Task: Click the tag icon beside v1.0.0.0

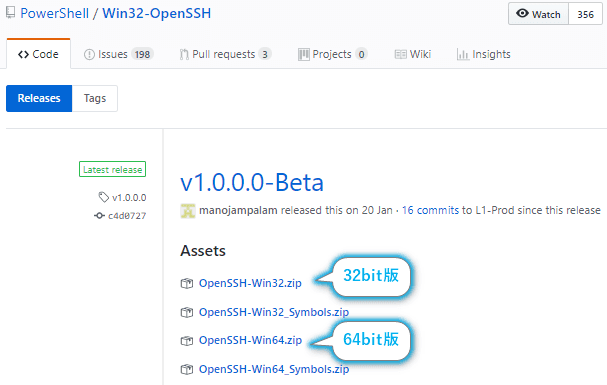Action: point(103,197)
